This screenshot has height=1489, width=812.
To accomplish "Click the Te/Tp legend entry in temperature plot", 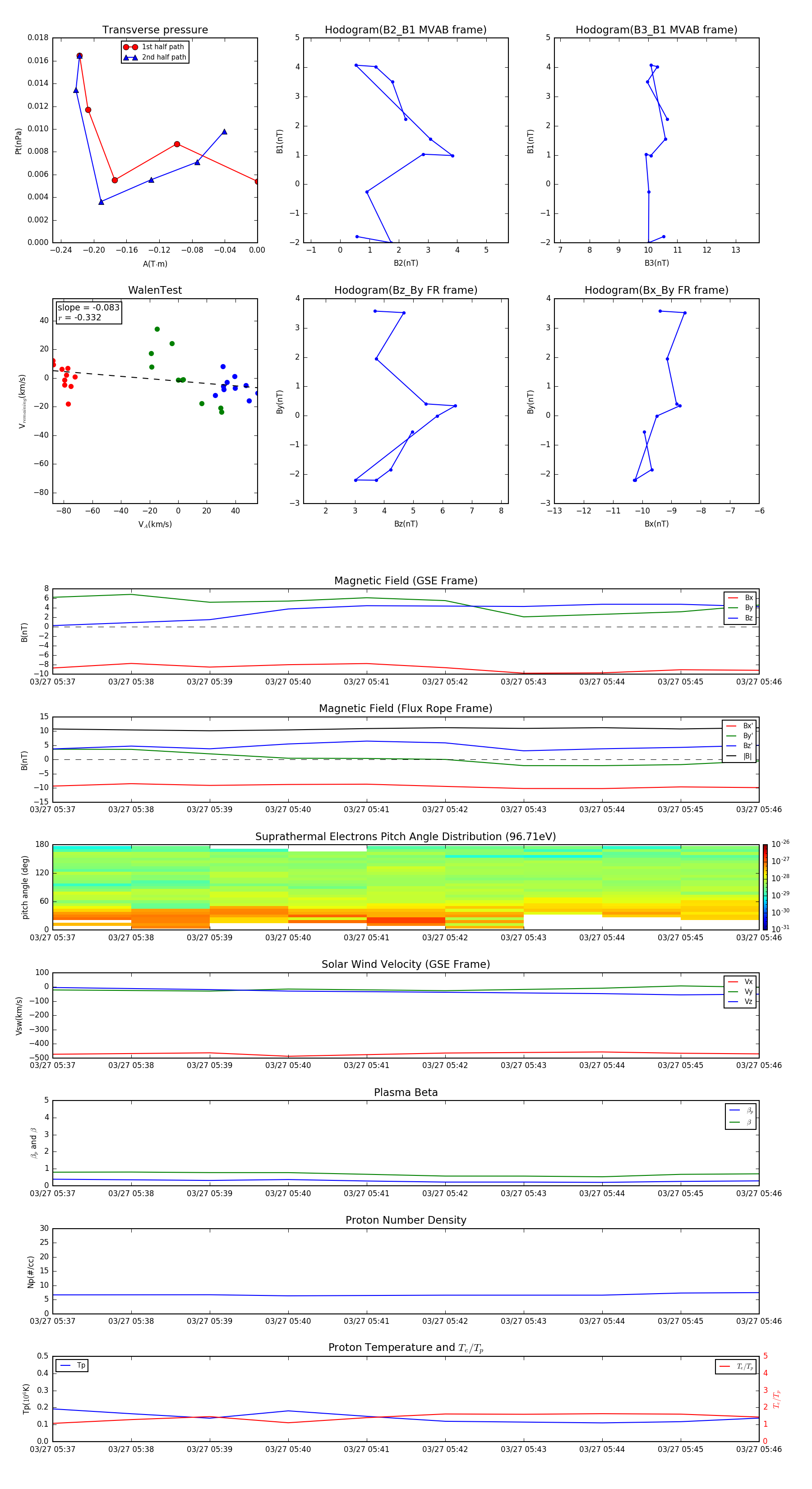I will pyautogui.click(x=736, y=1366).
